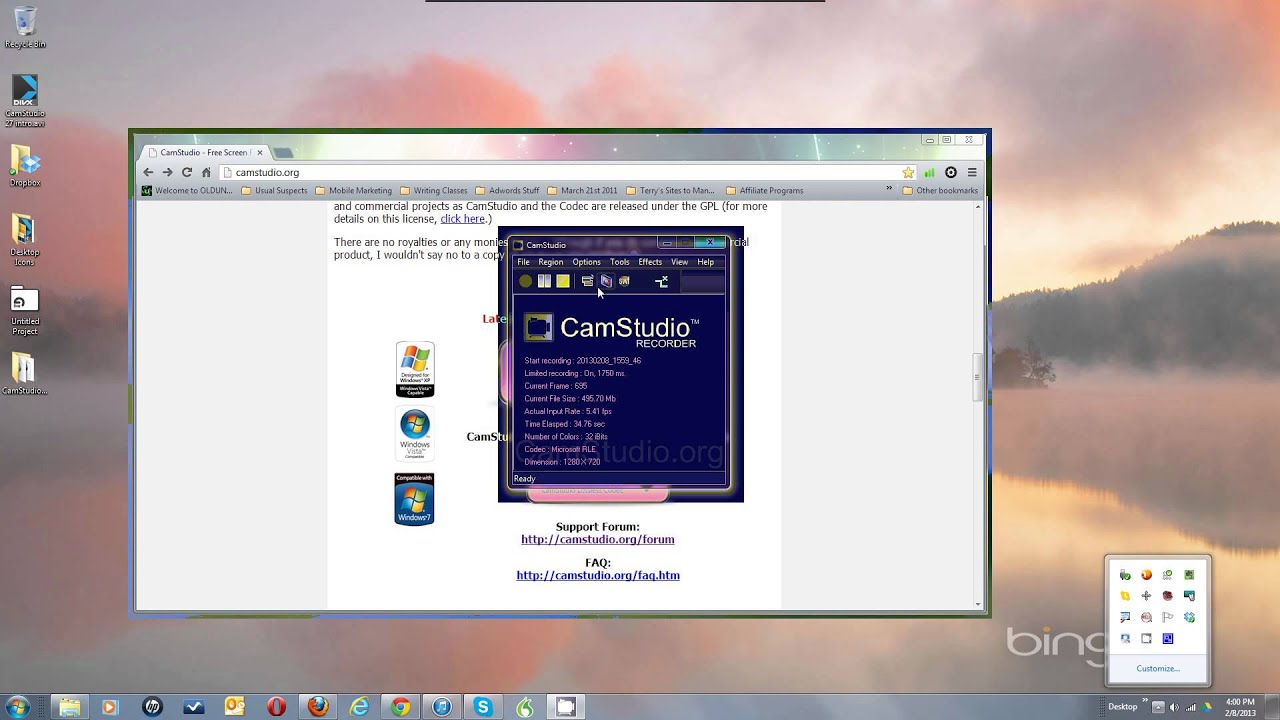Viewport: 1280px width, 720px height.
Task: Open the Usual Suspects bookmarks folder
Action: tap(275, 190)
